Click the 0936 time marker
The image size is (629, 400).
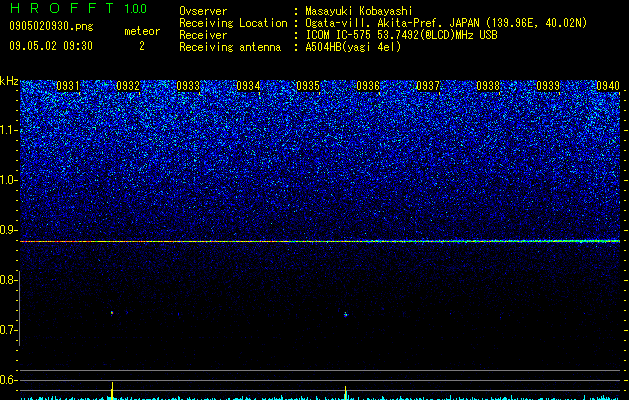(x=368, y=86)
